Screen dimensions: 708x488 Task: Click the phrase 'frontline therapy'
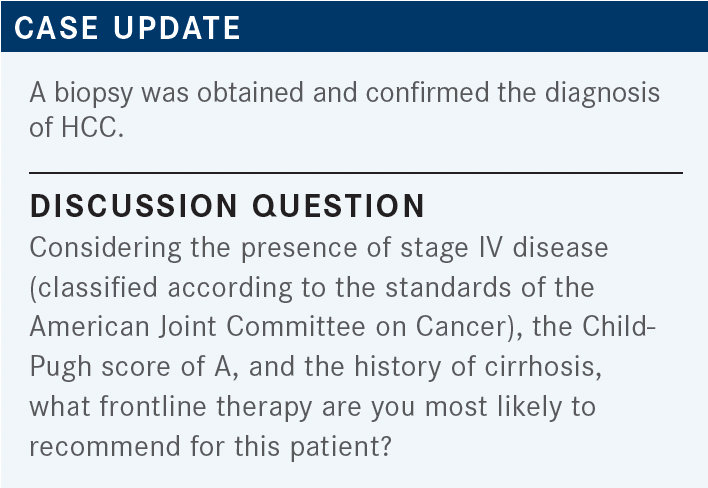[206, 407]
